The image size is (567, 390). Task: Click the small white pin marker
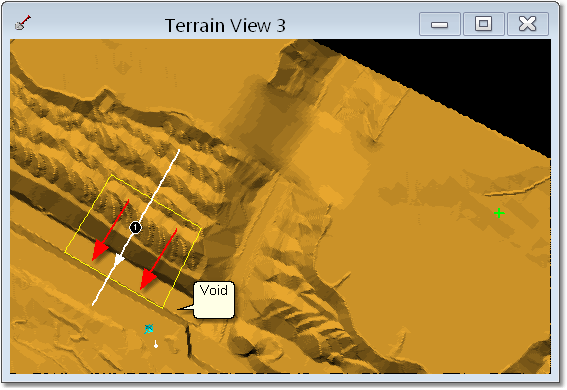(x=156, y=344)
